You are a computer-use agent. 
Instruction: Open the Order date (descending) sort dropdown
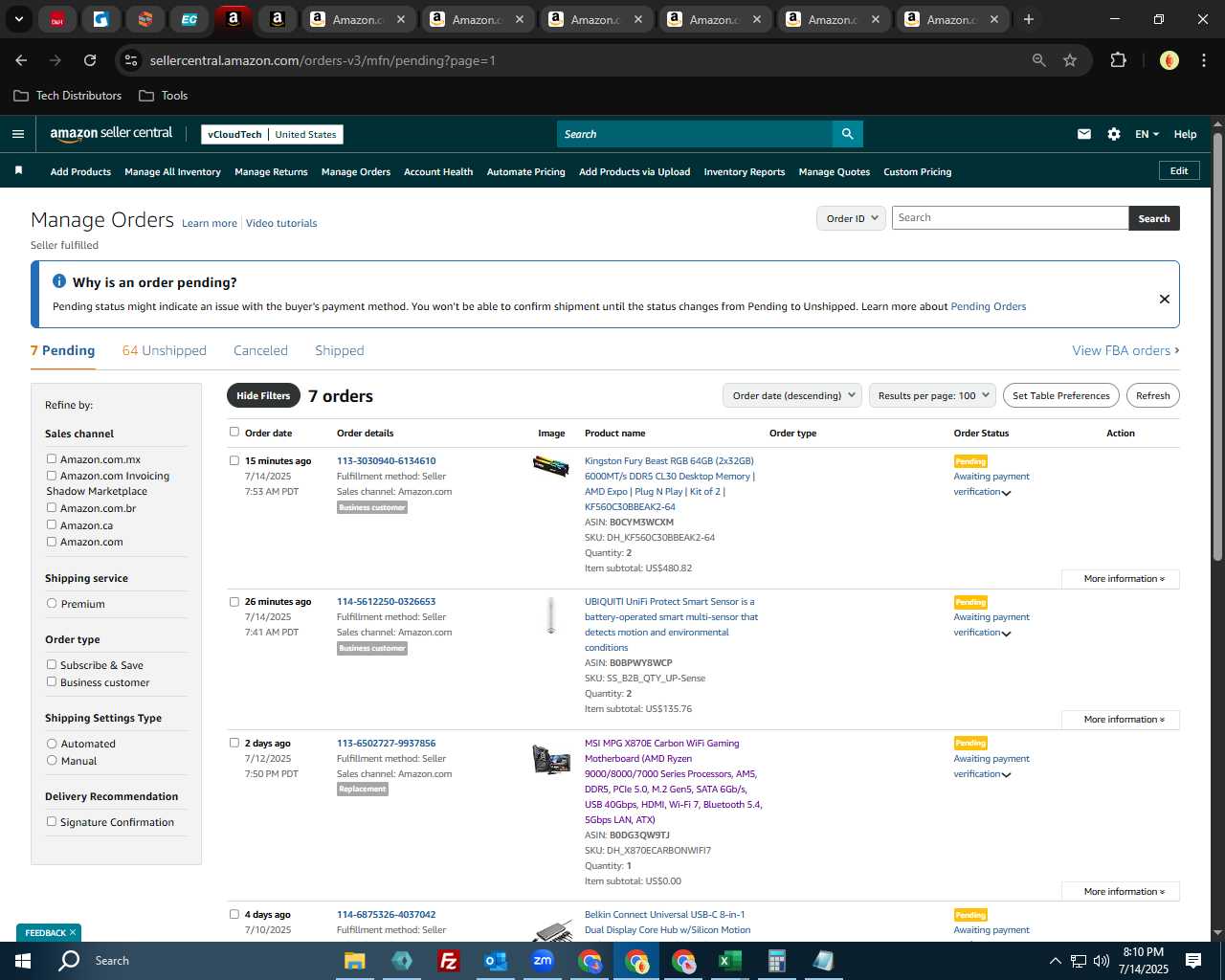[792, 395]
